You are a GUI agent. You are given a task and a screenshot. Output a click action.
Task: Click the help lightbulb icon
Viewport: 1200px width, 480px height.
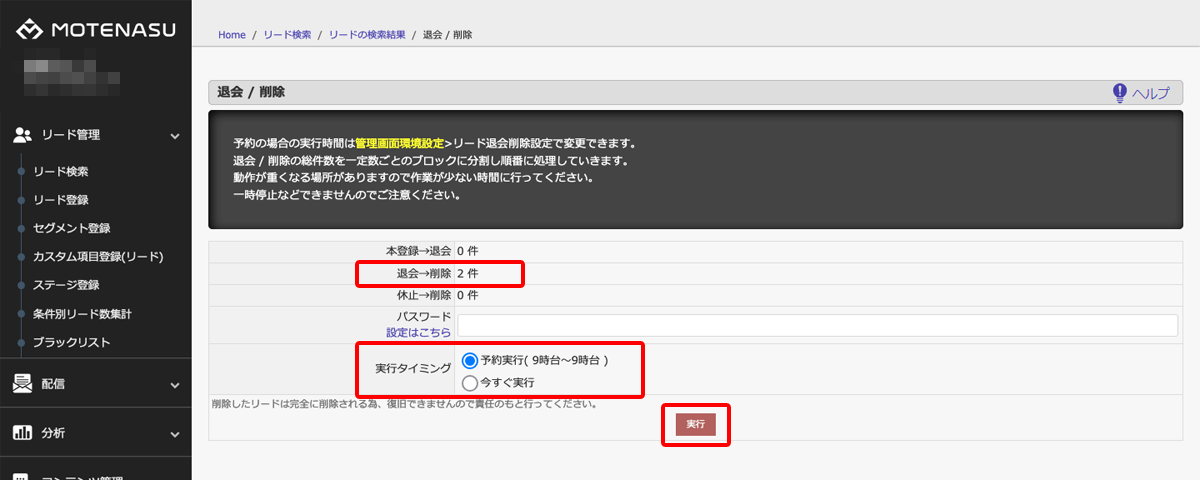pos(1120,93)
